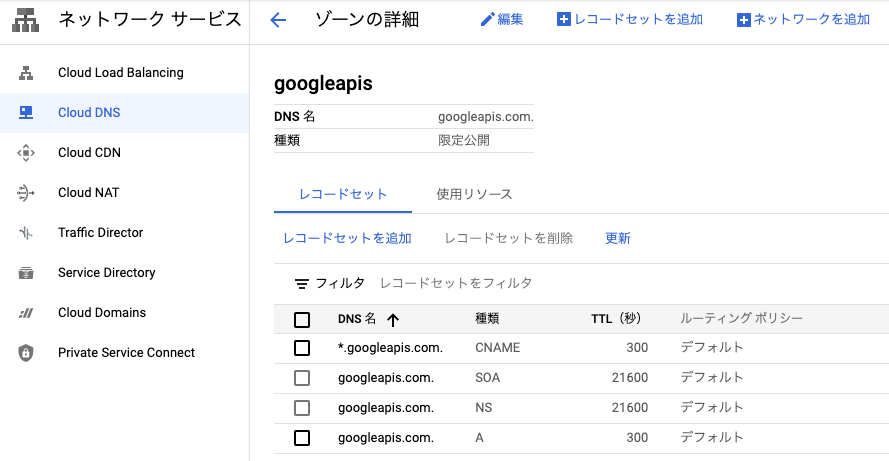Click the ネットワーク サービス header title
Image resolution: width=889 pixels, height=461 pixels.
[x=150, y=19]
